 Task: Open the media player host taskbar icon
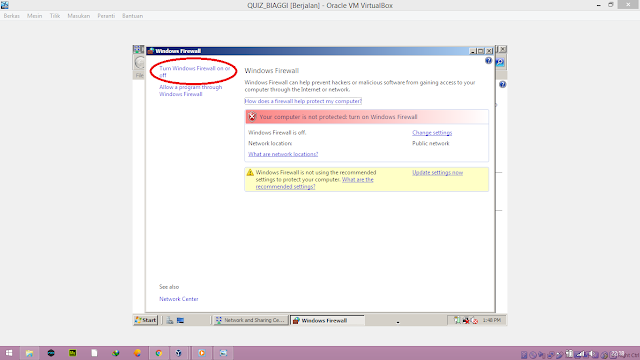[202, 353]
